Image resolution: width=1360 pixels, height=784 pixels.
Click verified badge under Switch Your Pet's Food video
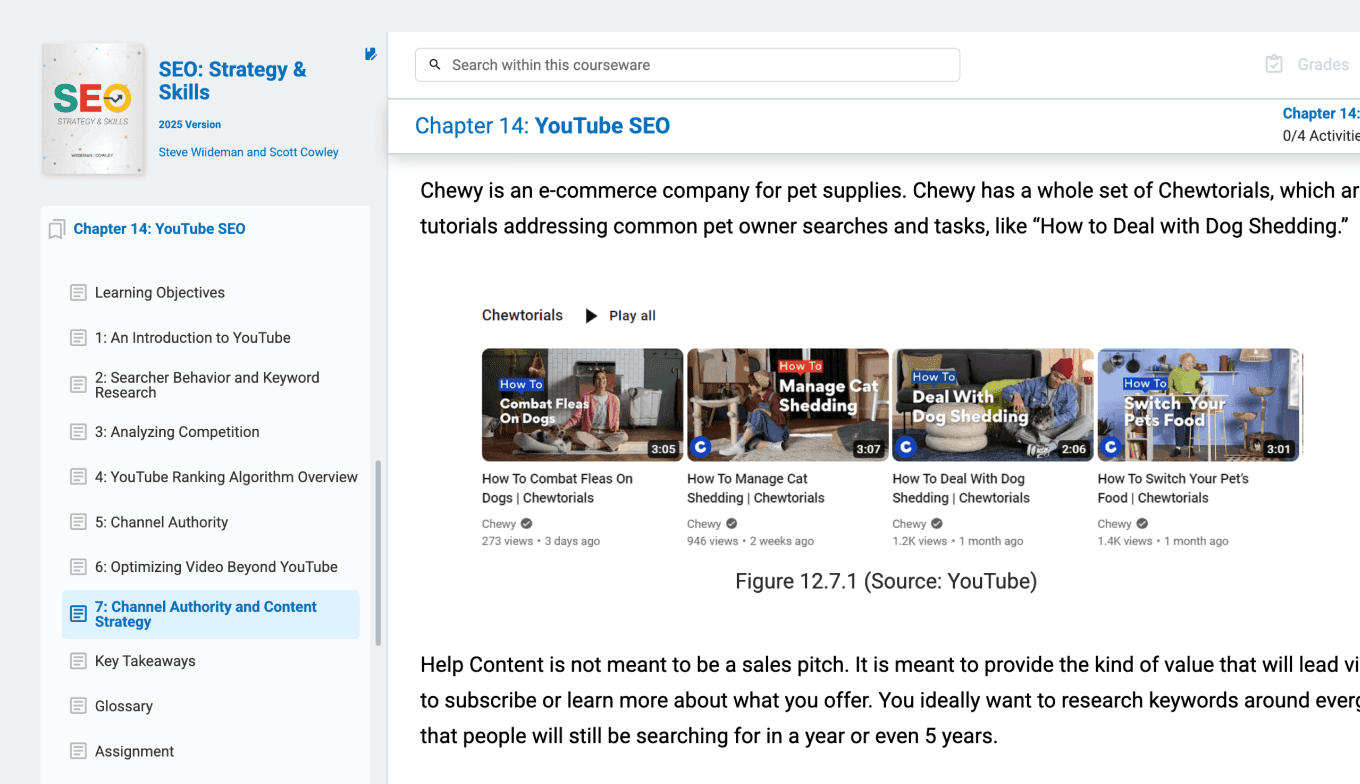(1142, 524)
